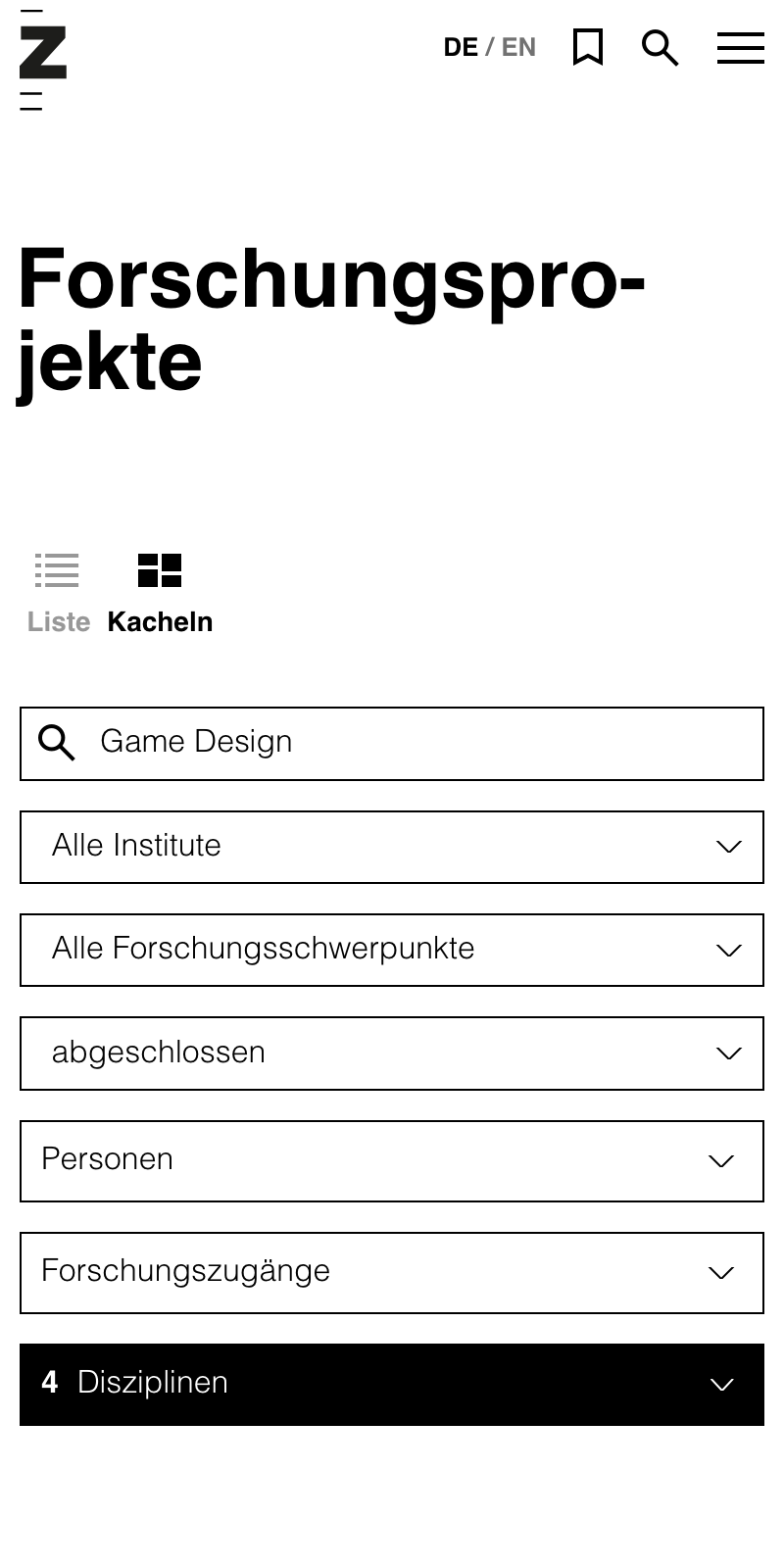Select the Kacheln tile view icon
This screenshot has height=1568, width=784.
pyautogui.click(x=160, y=570)
